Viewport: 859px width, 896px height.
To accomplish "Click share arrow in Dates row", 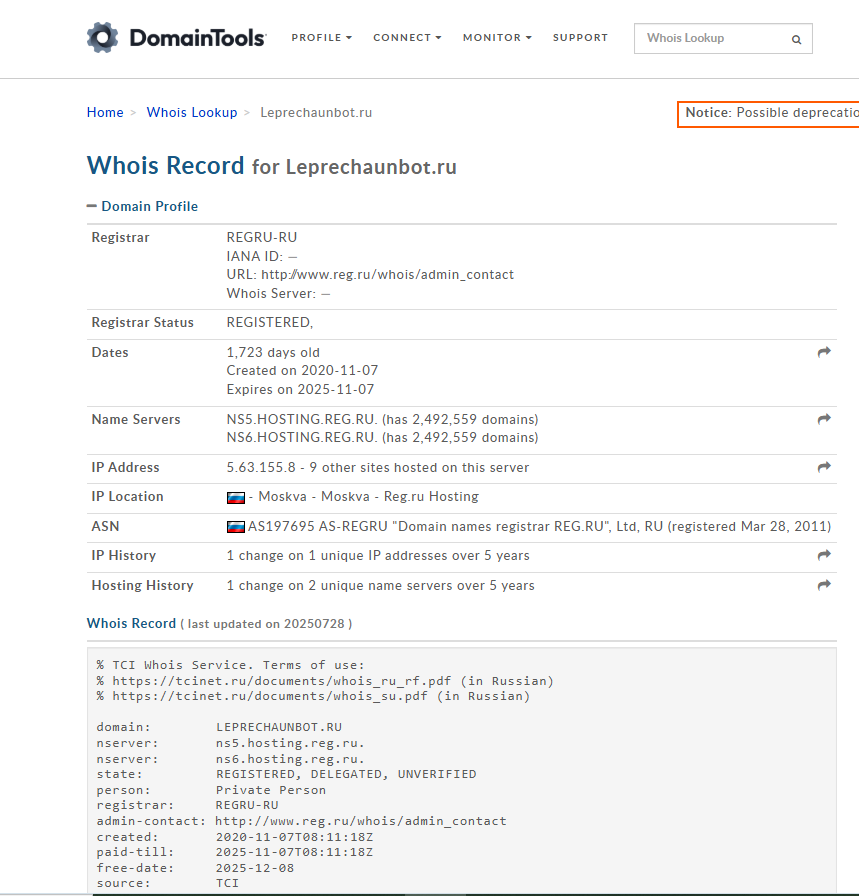I will tap(824, 352).
